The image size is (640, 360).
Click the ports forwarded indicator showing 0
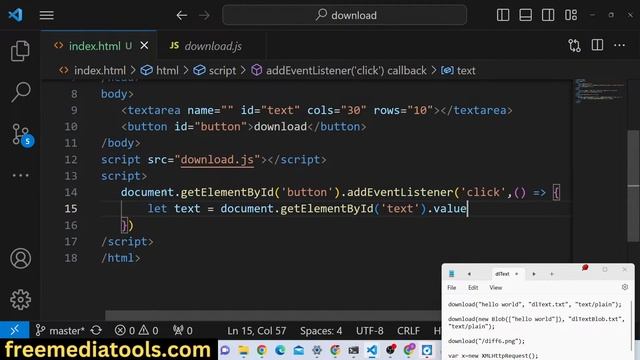pyautogui.click(x=183, y=330)
